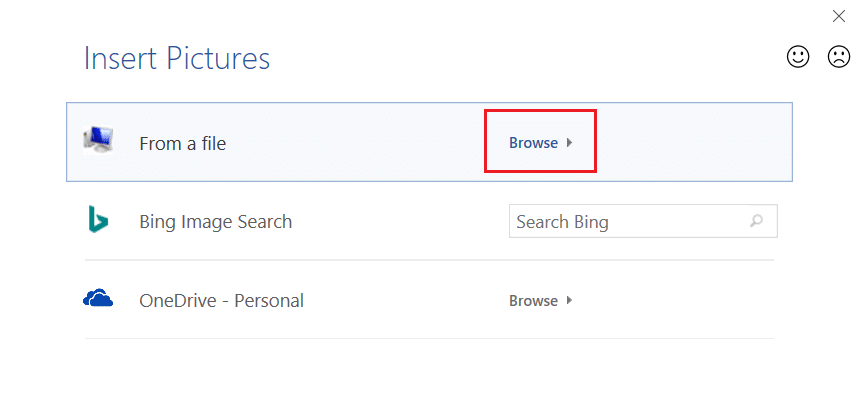This screenshot has width=862, height=403.
Task: Click the smiley face feedback icon
Action: tap(798, 57)
